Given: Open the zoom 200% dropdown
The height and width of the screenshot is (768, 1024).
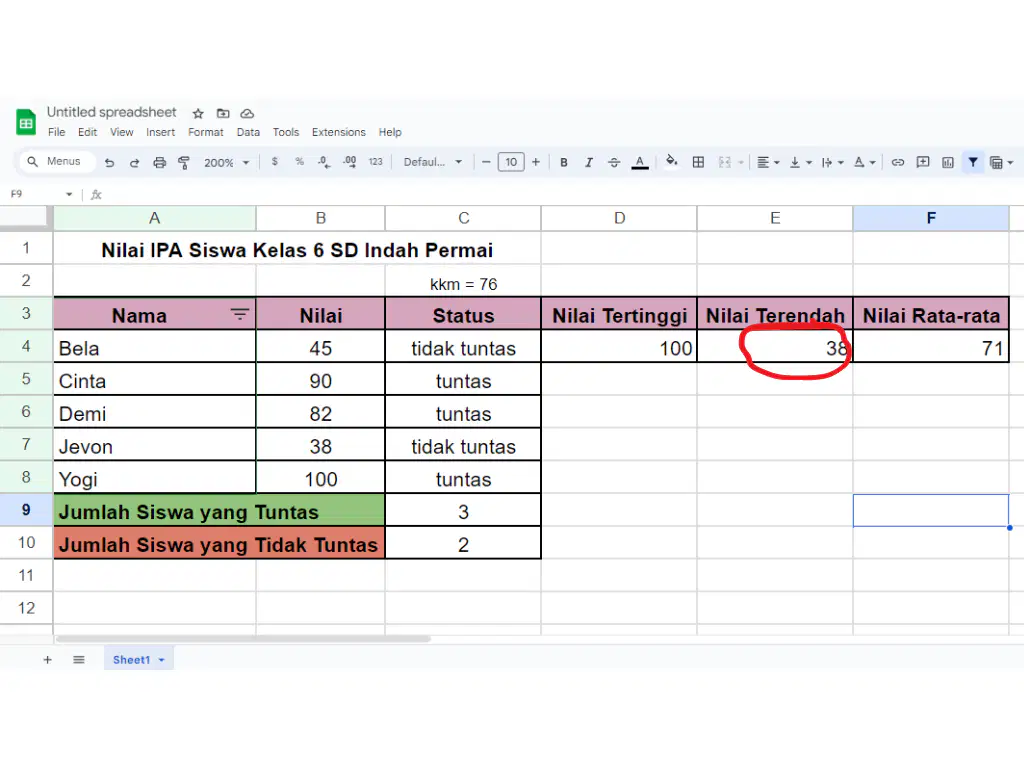Looking at the screenshot, I should (x=227, y=163).
